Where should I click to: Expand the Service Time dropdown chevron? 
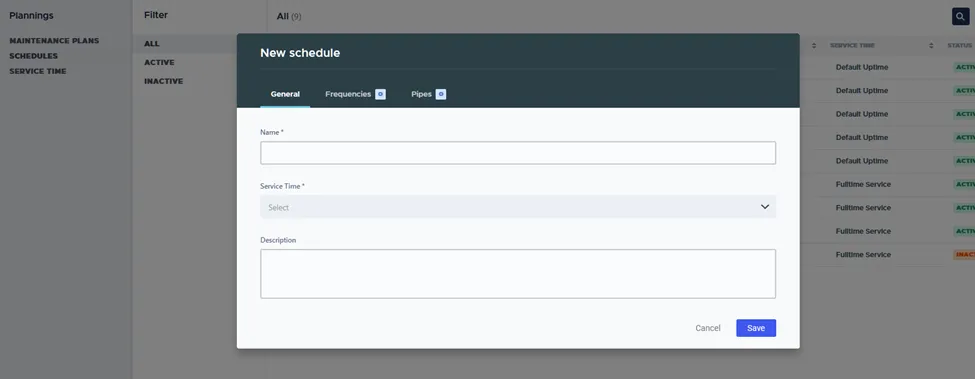coord(765,207)
